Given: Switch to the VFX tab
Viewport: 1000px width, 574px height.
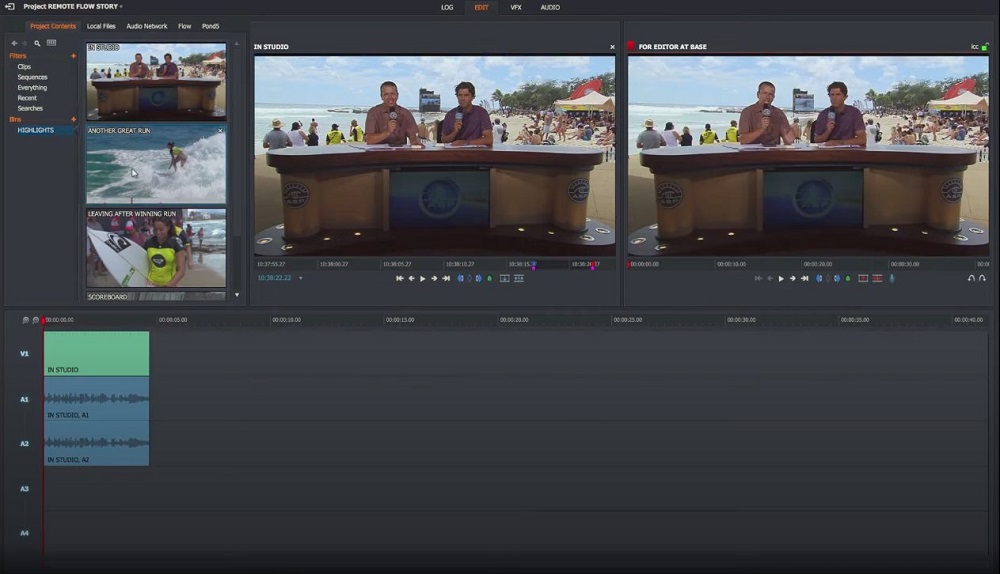Looking at the screenshot, I should click(516, 7).
